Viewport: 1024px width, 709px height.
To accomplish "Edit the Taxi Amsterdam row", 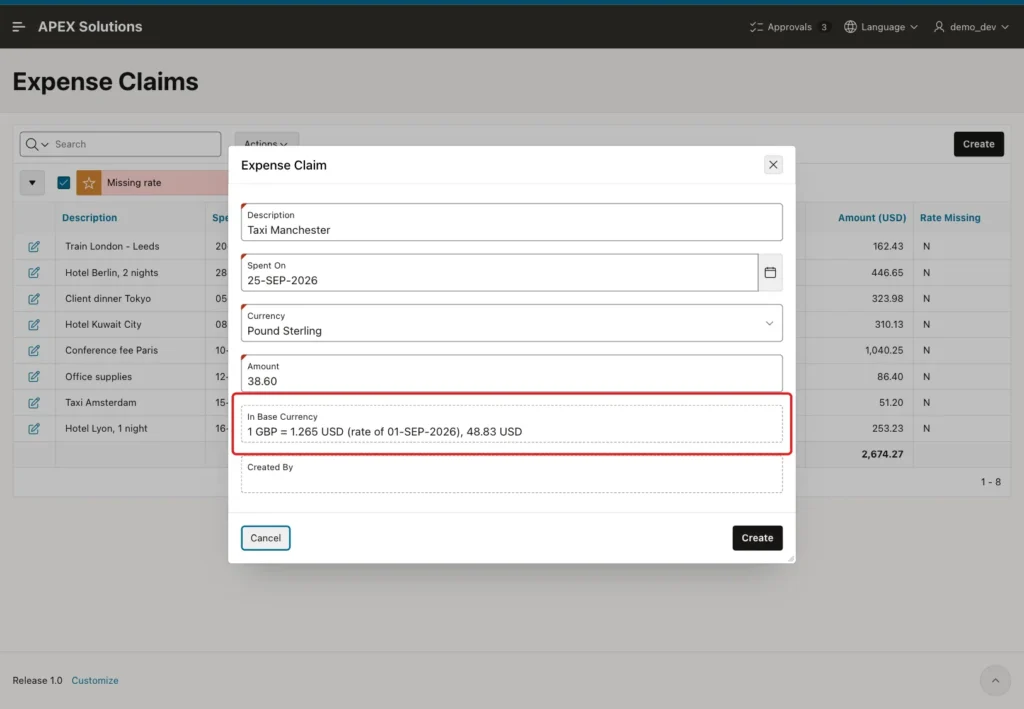I will (34, 403).
